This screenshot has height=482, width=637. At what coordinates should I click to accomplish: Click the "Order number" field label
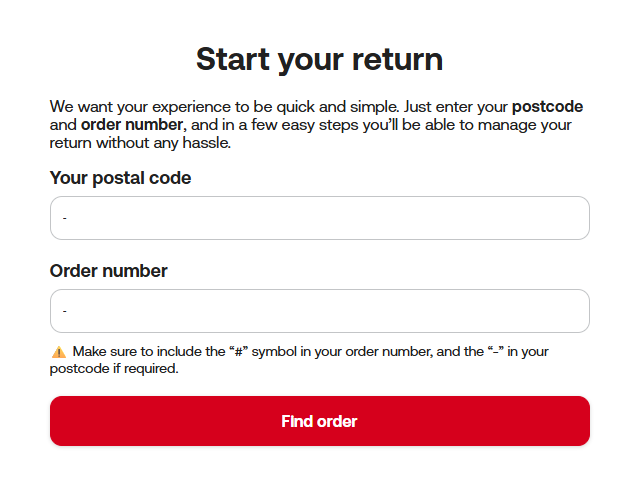[x=109, y=271]
